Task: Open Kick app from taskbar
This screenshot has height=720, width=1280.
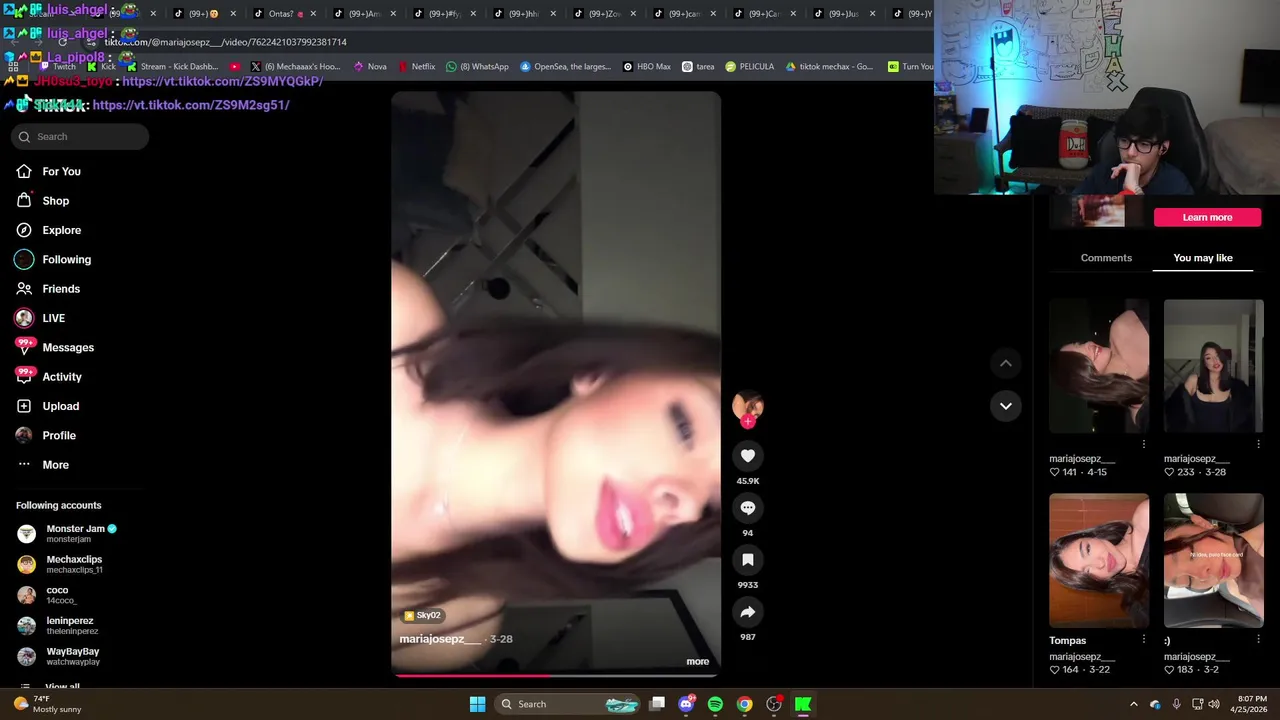Action: (x=803, y=704)
